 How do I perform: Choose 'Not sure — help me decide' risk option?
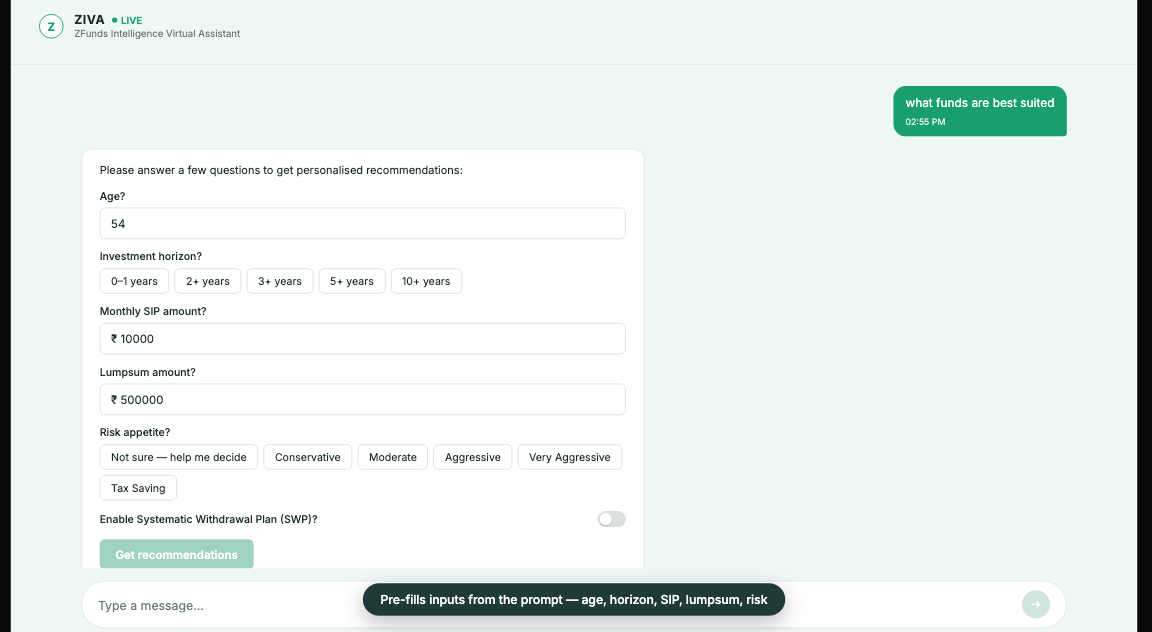[179, 457]
